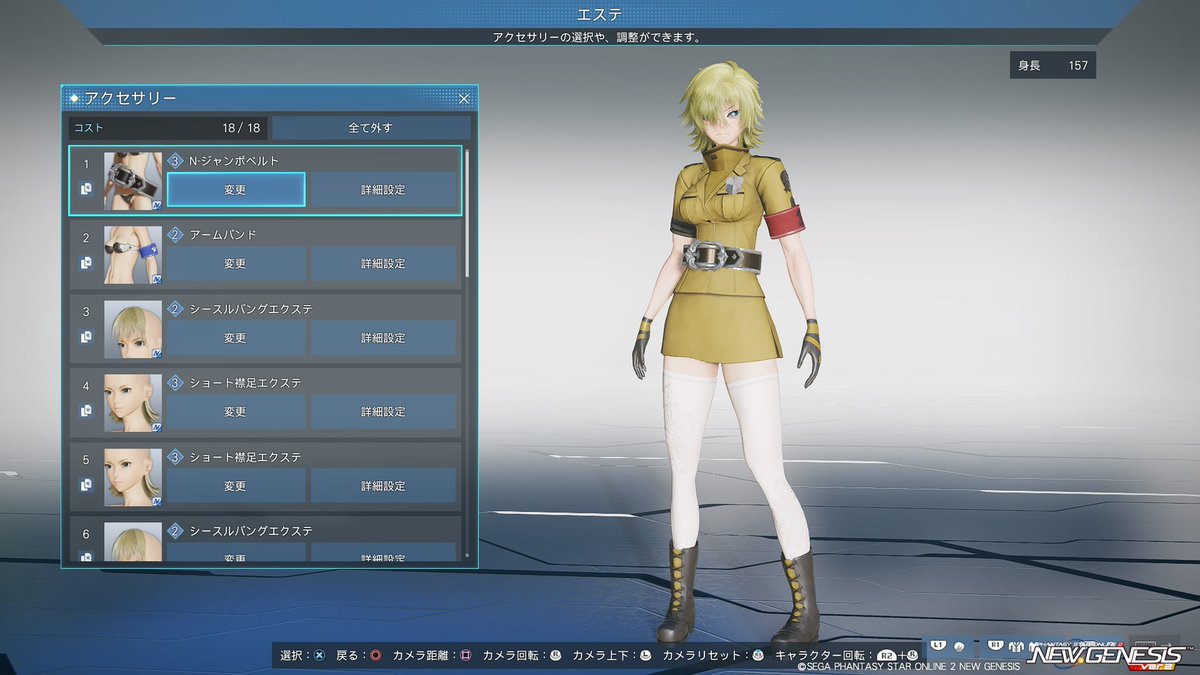This screenshot has height=675, width=1200.
Task: Select slot 4 hair extension thumbnail
Action: point(133,403)
